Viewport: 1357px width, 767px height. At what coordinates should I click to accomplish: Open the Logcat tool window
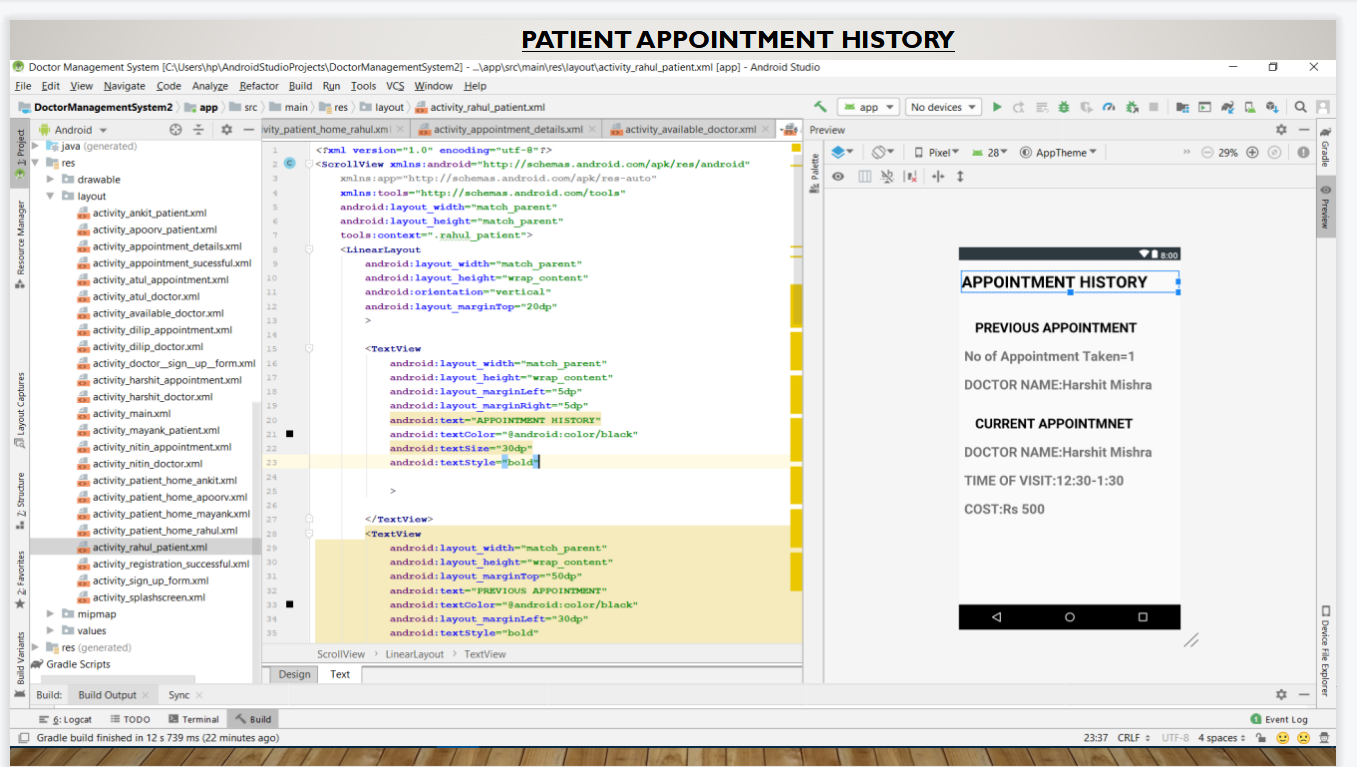(x=65, y=719)
